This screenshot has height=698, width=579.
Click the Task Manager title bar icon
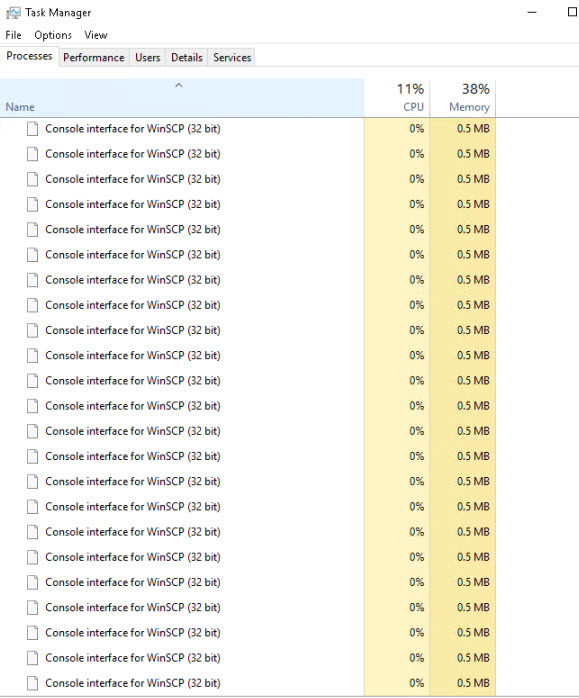click(13, 12)
